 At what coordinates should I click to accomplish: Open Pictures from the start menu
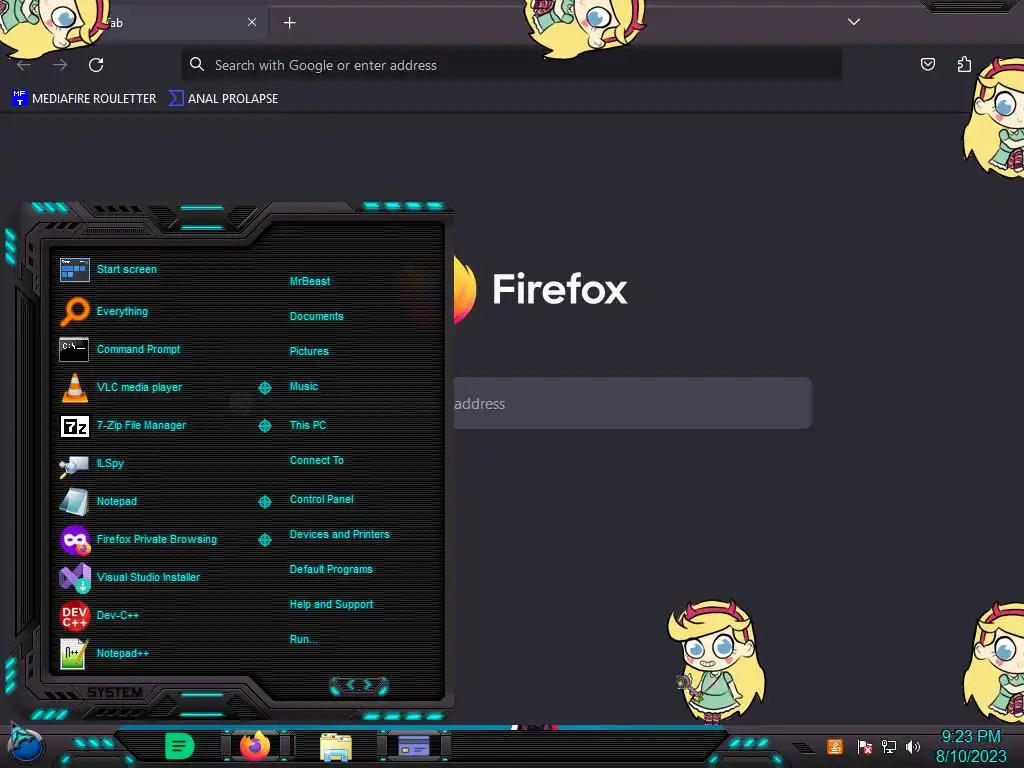[x=309, y=351]
